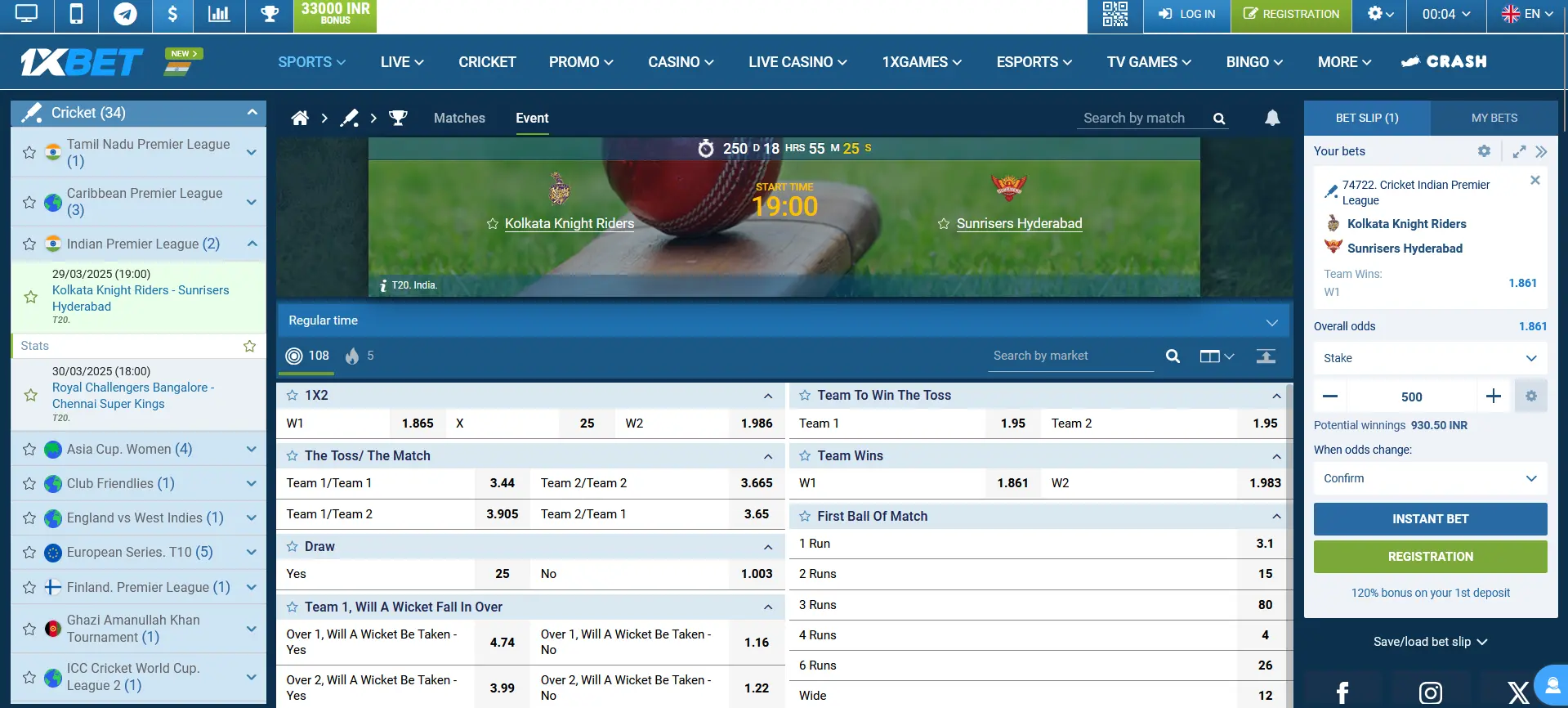1568x708 pixels.
Task: Open the 00:04 time zone dropdown
Action: [x=1446, y=14]
